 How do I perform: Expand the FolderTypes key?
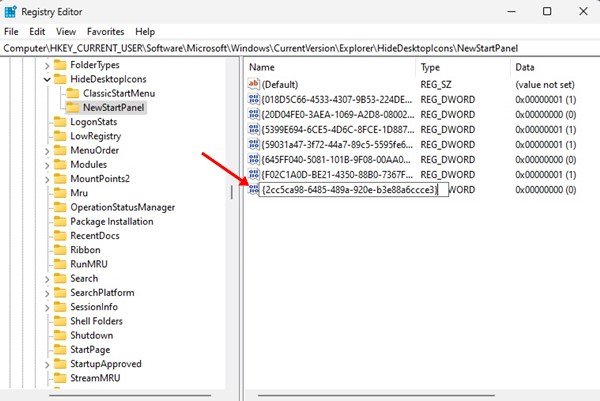(x=47, y=65)
